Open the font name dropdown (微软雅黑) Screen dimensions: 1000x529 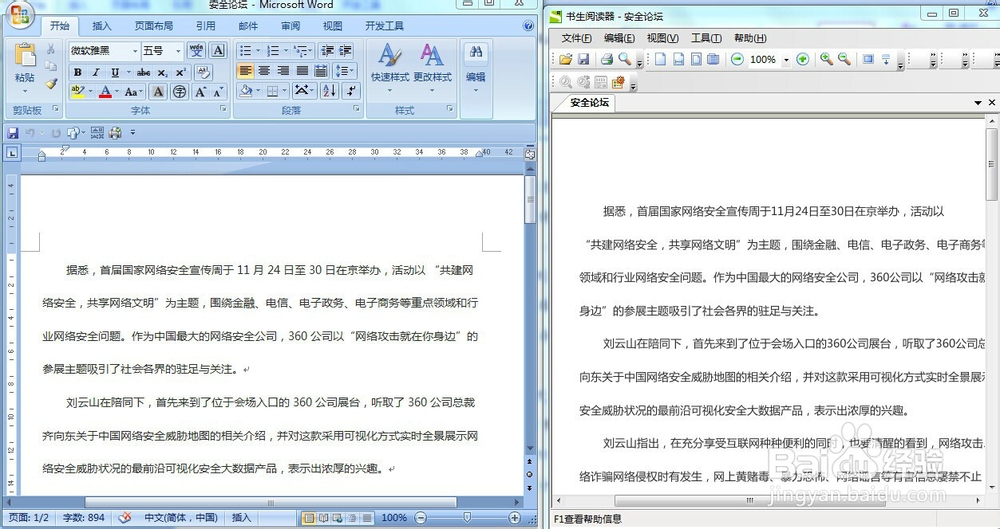tap(135, 50)
